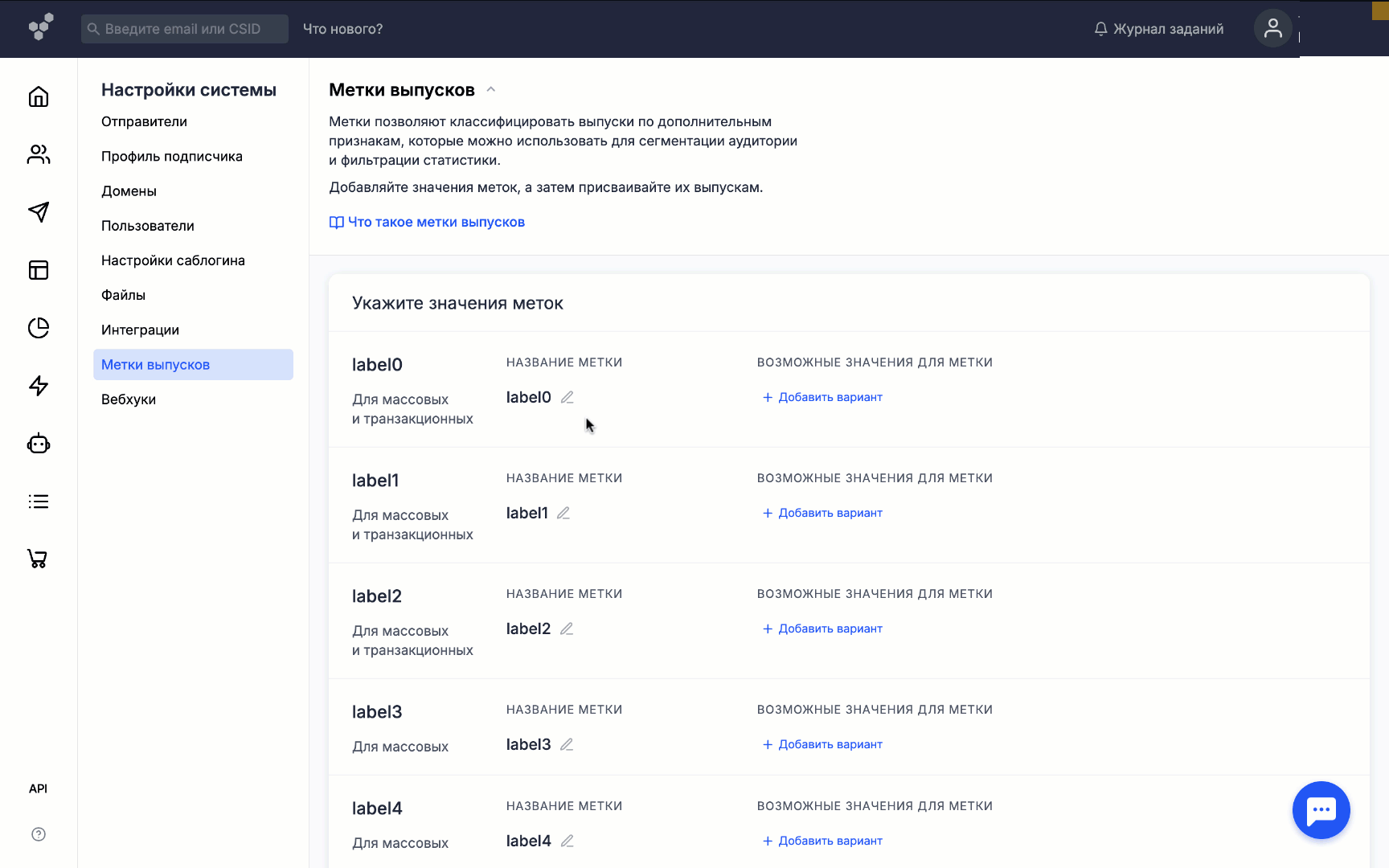1389x868 pixels.
Task: Focus the email or CSID search field
Action: coord(185,29)
